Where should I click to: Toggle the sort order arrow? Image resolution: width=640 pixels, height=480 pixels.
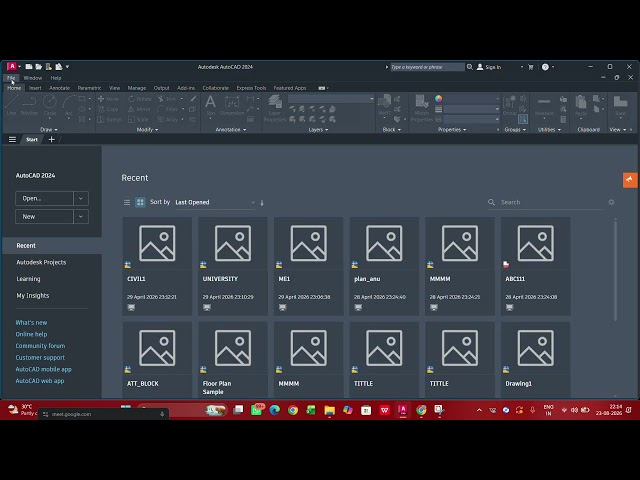pos(262,202)
